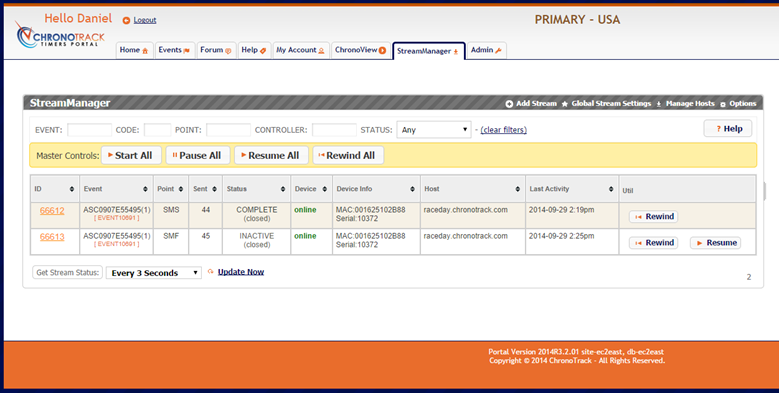Click the Add Stream plus icon

coord(509,104)
